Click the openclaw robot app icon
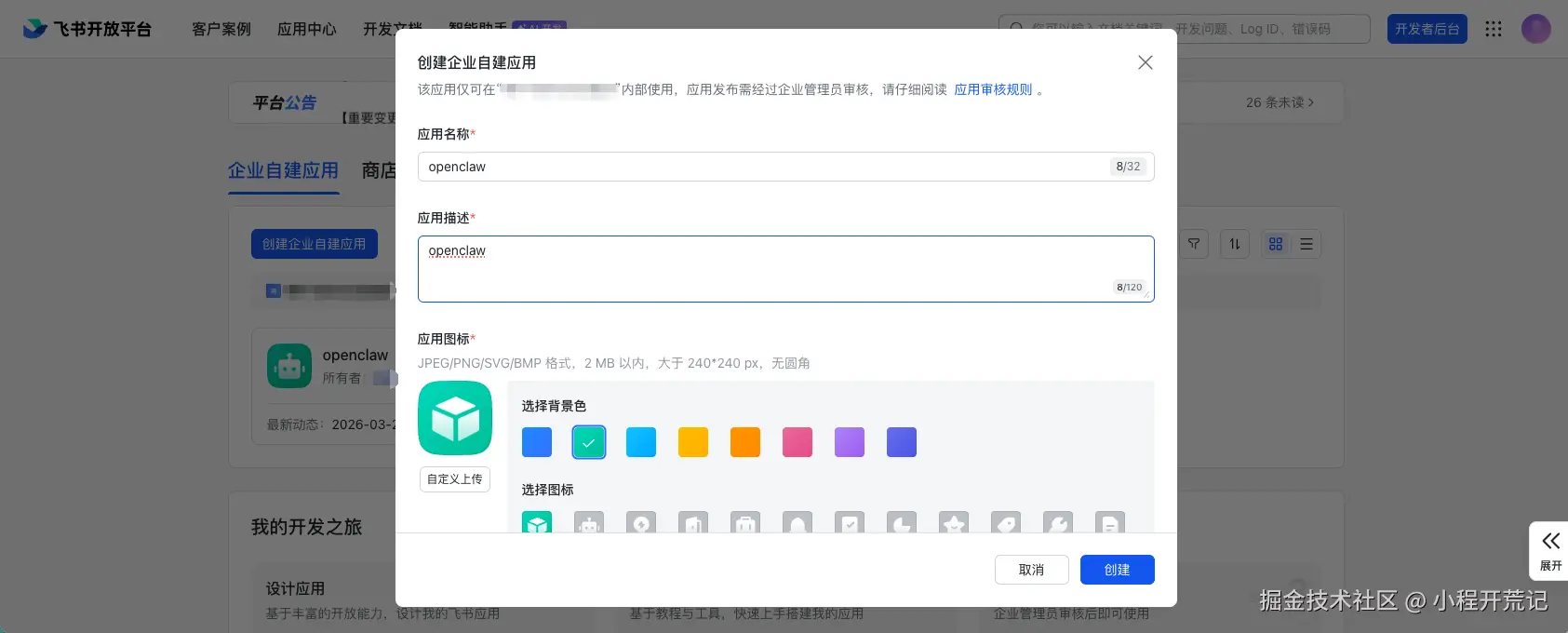 tap(289, 366)
